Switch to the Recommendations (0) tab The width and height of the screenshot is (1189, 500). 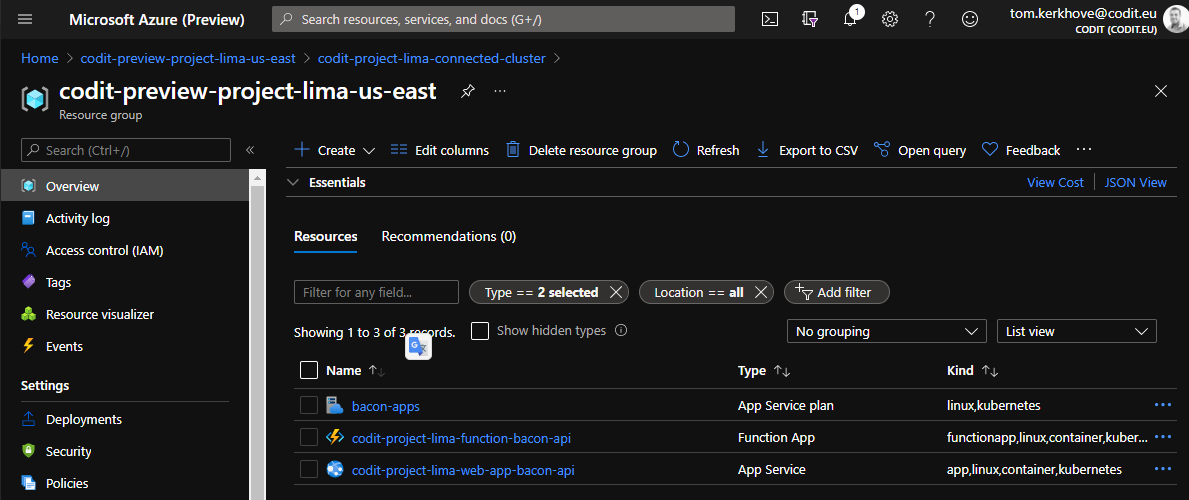pos(449,236)
